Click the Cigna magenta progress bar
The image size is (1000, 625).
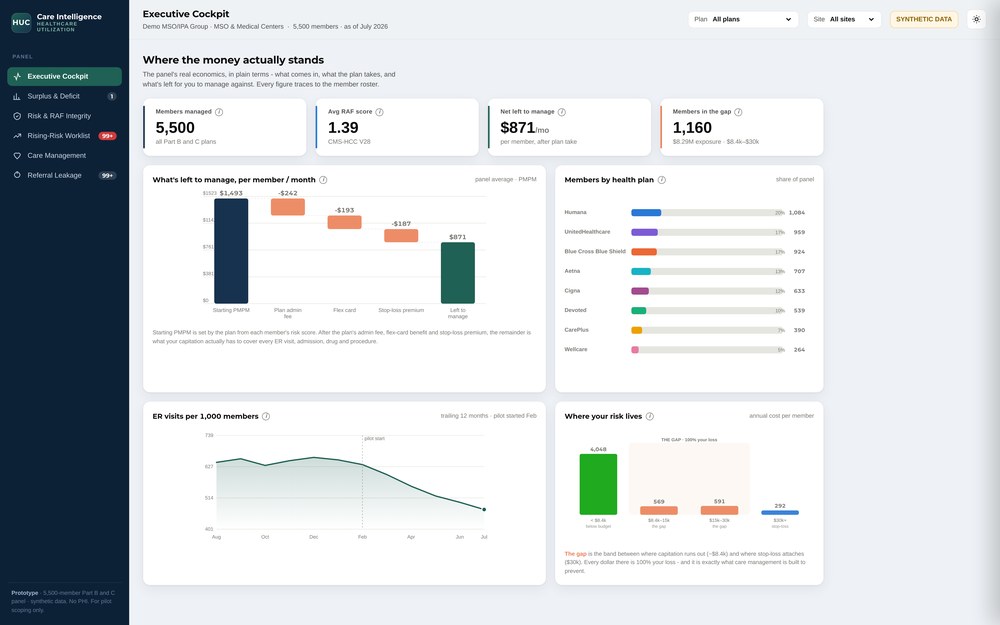[640, 291]
